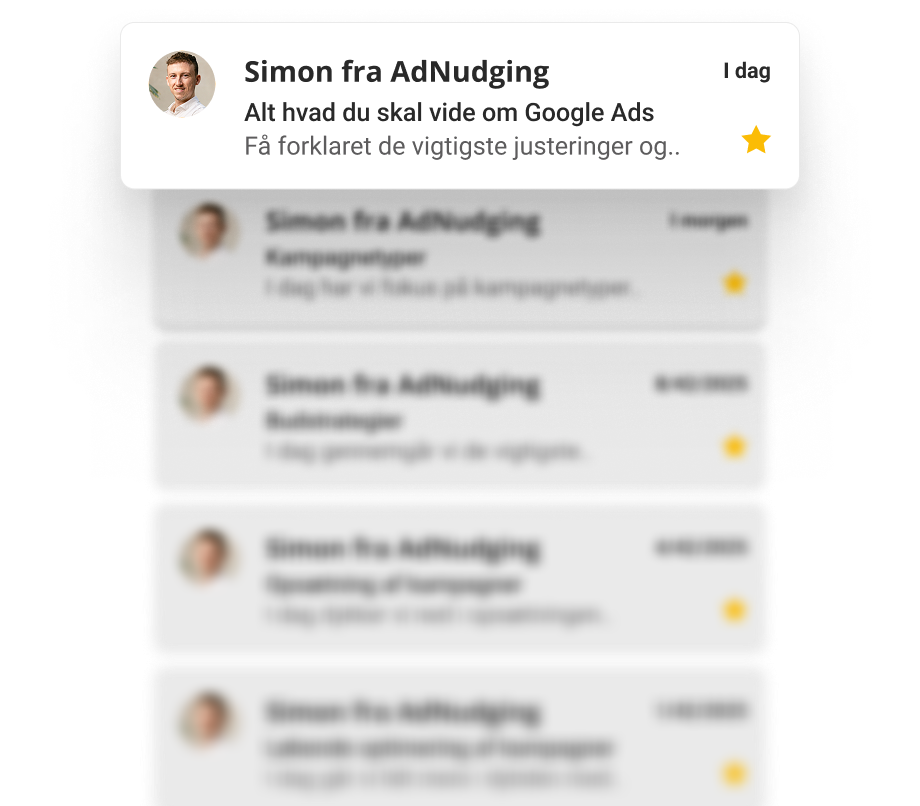
Task: Click the 'I dag' date label
Action: click(x=746, y=71)
